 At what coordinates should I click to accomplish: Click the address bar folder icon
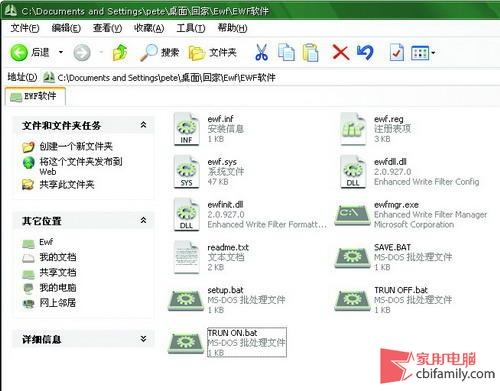(x=49, y=78)
